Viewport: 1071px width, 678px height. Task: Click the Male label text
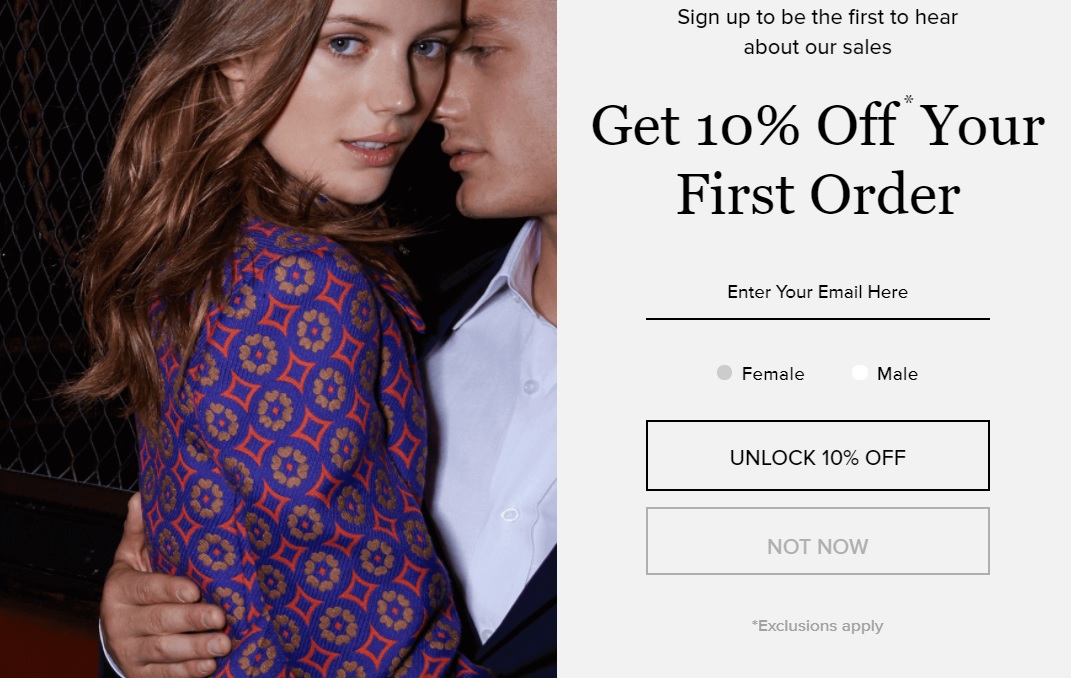(898, 374)
